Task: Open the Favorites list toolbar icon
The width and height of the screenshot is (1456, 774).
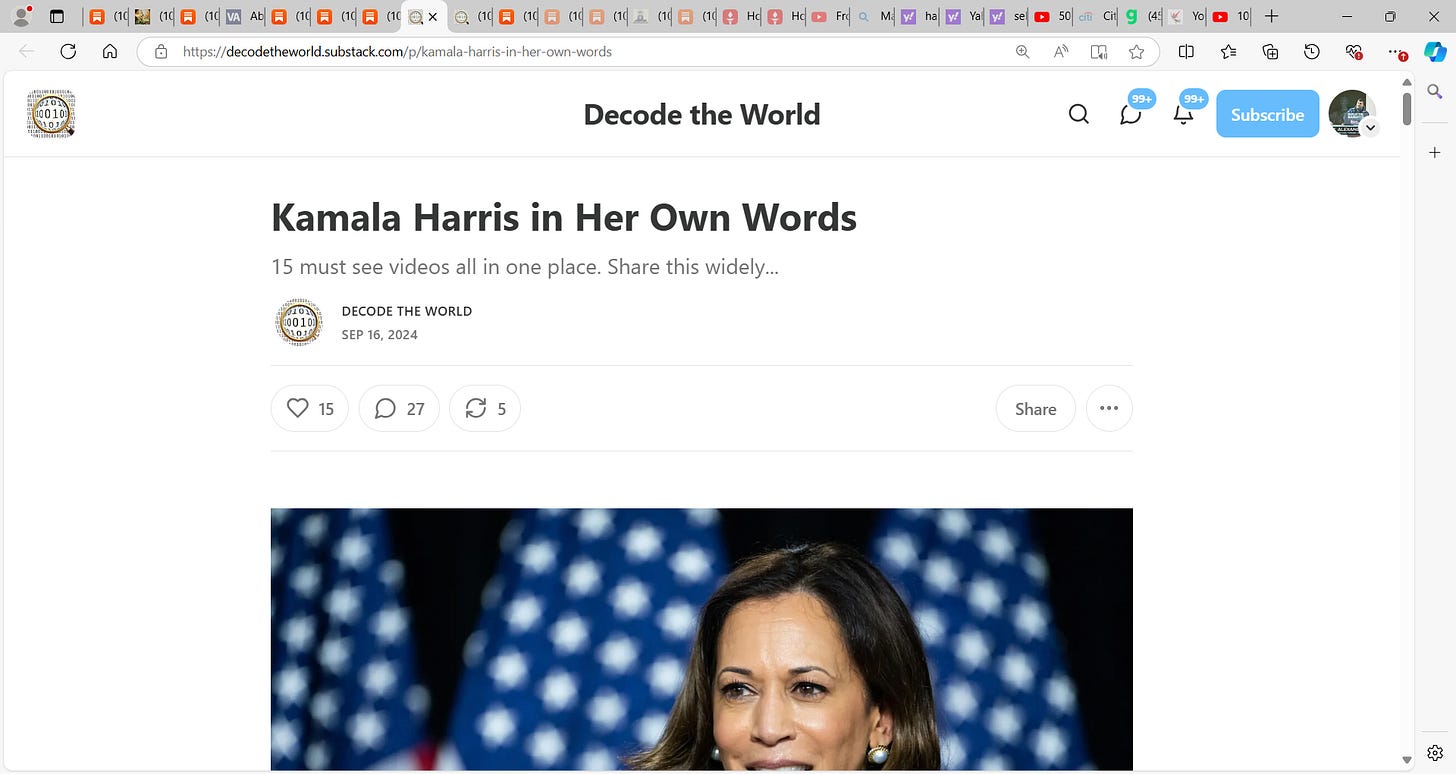Action: (1228, 52)
